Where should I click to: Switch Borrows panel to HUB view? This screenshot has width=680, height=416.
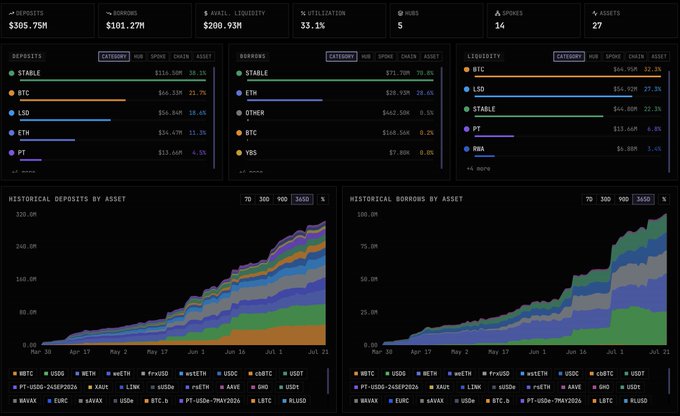tap(366, 56)
